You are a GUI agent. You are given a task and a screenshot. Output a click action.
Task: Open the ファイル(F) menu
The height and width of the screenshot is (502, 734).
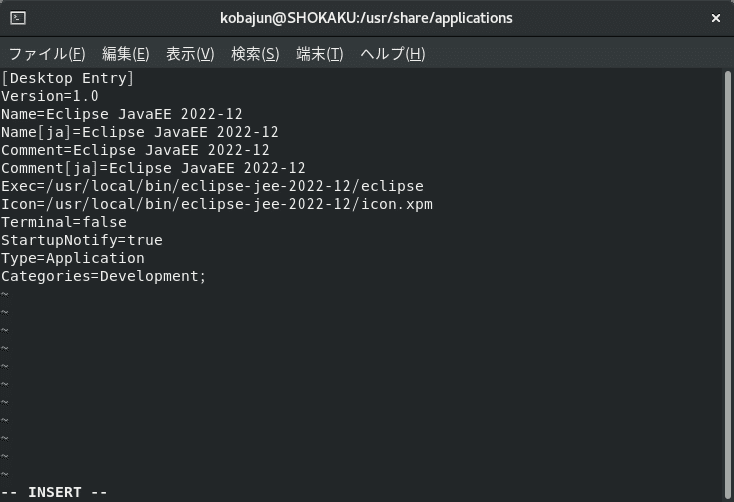(47, 54)
